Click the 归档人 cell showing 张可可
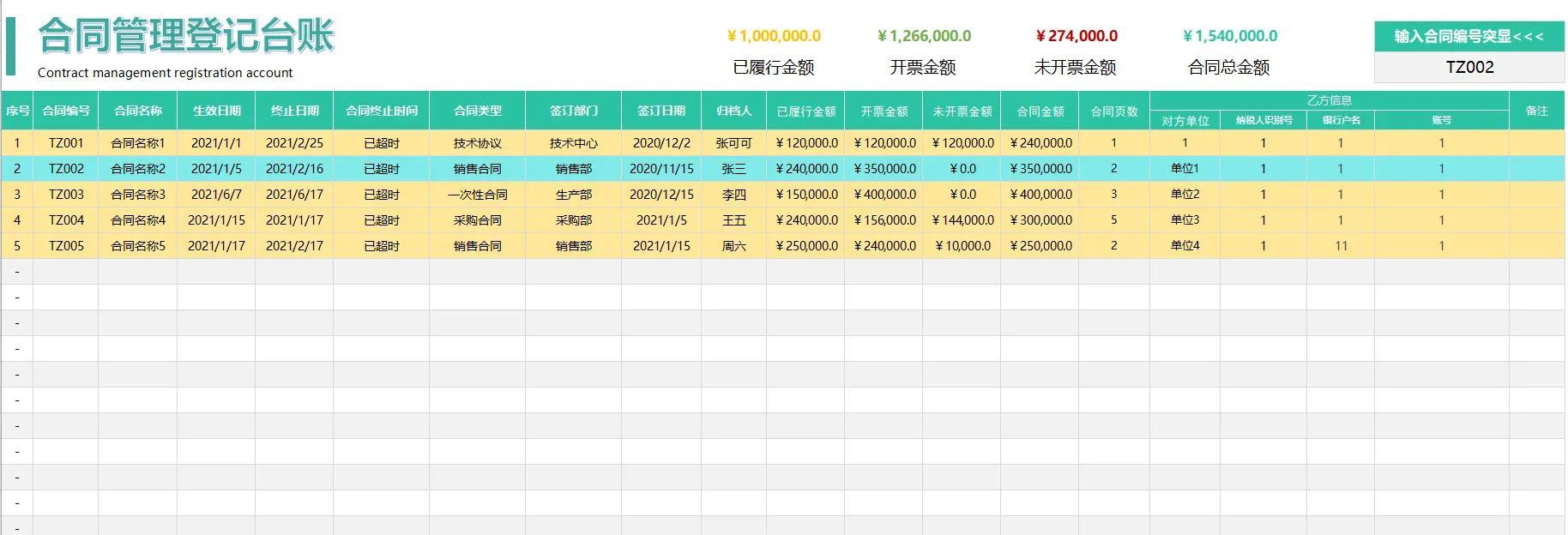 [733, 143]
